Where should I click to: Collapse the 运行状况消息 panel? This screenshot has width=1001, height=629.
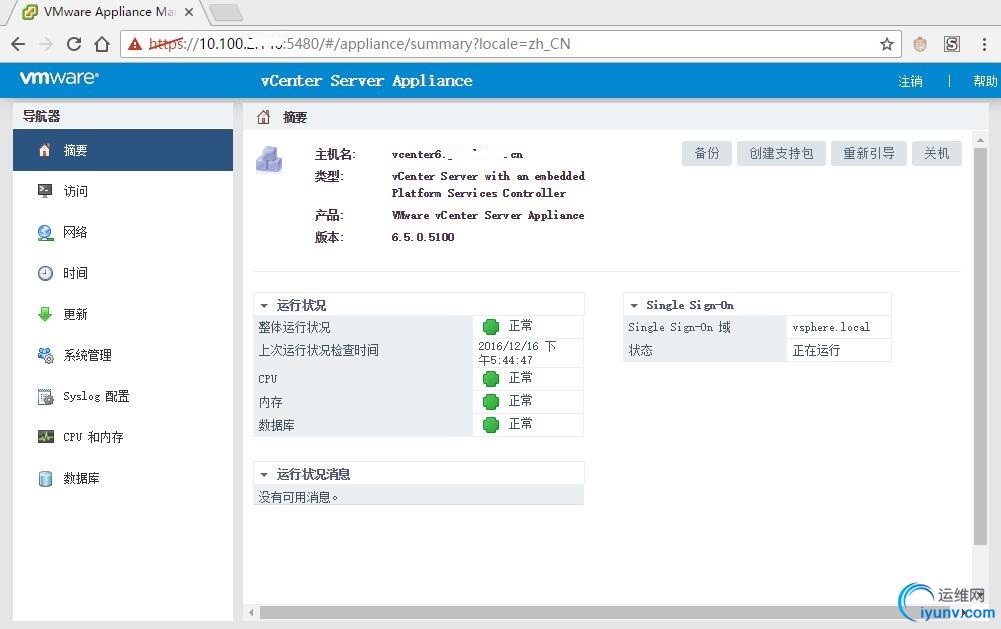264,474
